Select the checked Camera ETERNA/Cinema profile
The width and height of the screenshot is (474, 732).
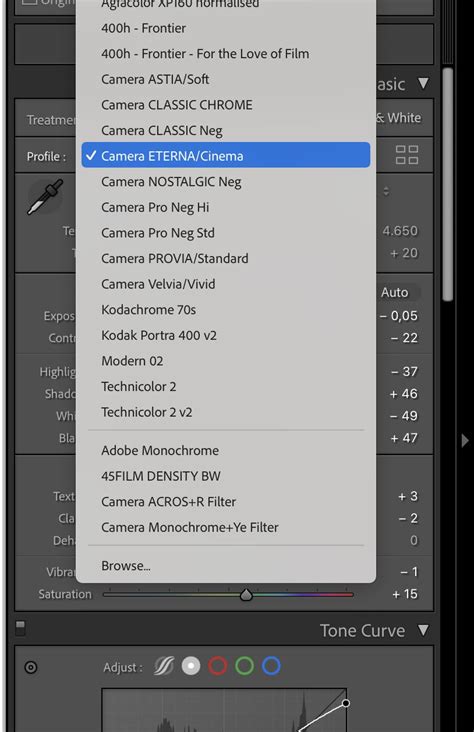(226, 155)
